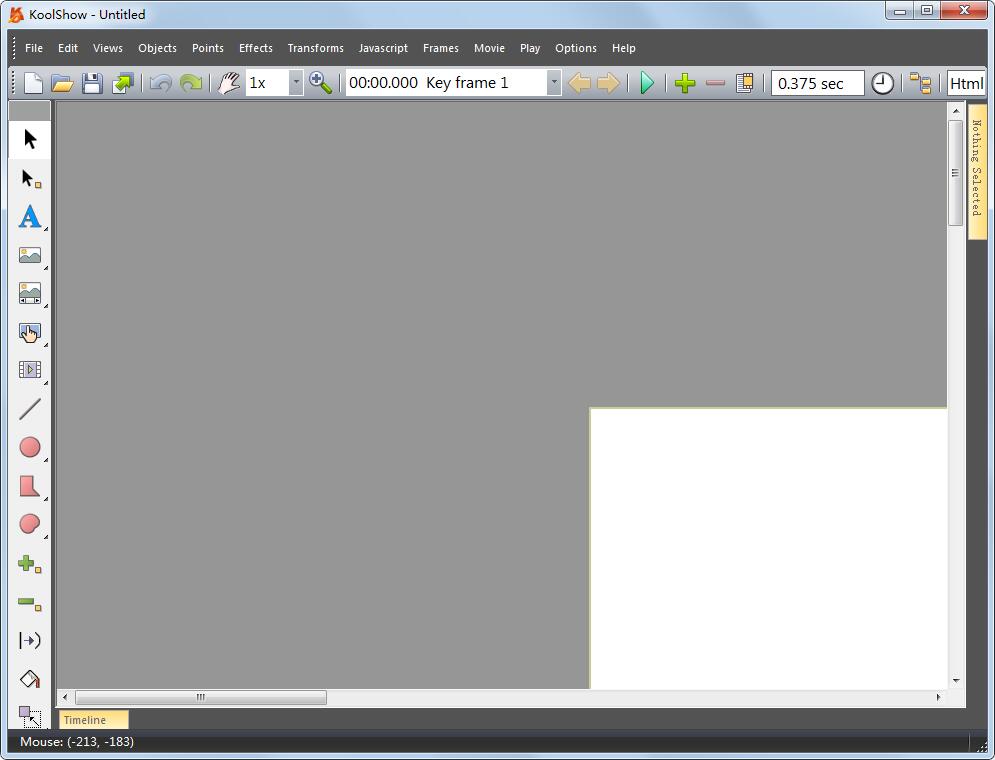
Task: Click the scroll down arrow
Action: click(x=956, y=681)
